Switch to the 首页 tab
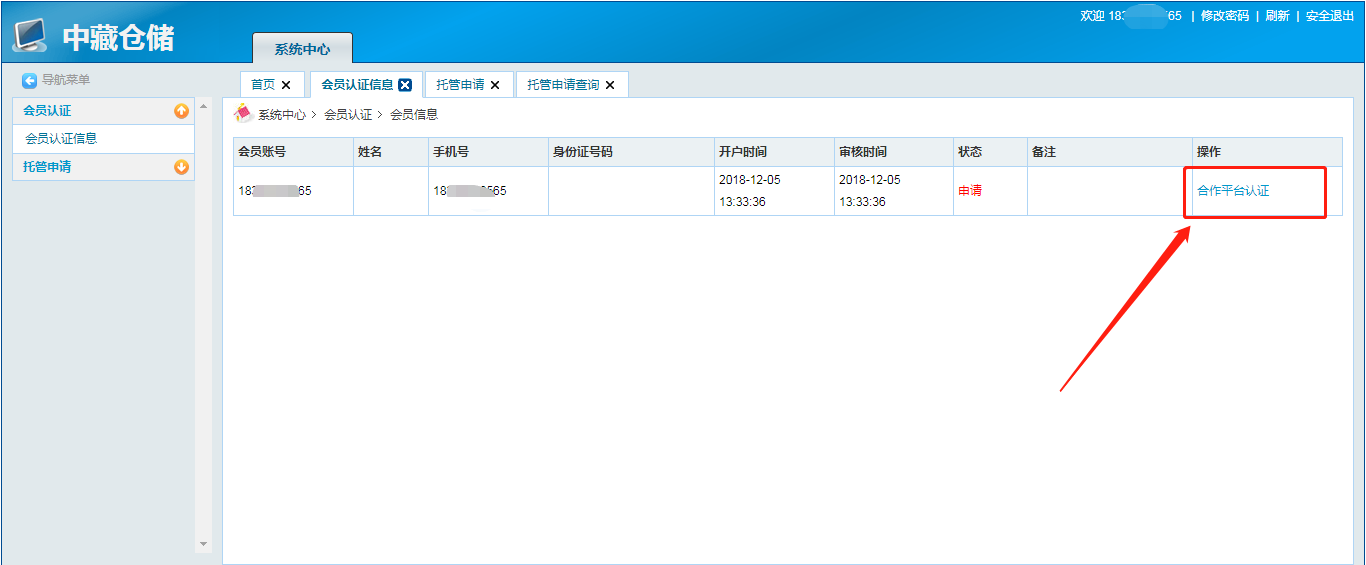The height and width of the screenshot is (565, 1366). click(263, 85)
